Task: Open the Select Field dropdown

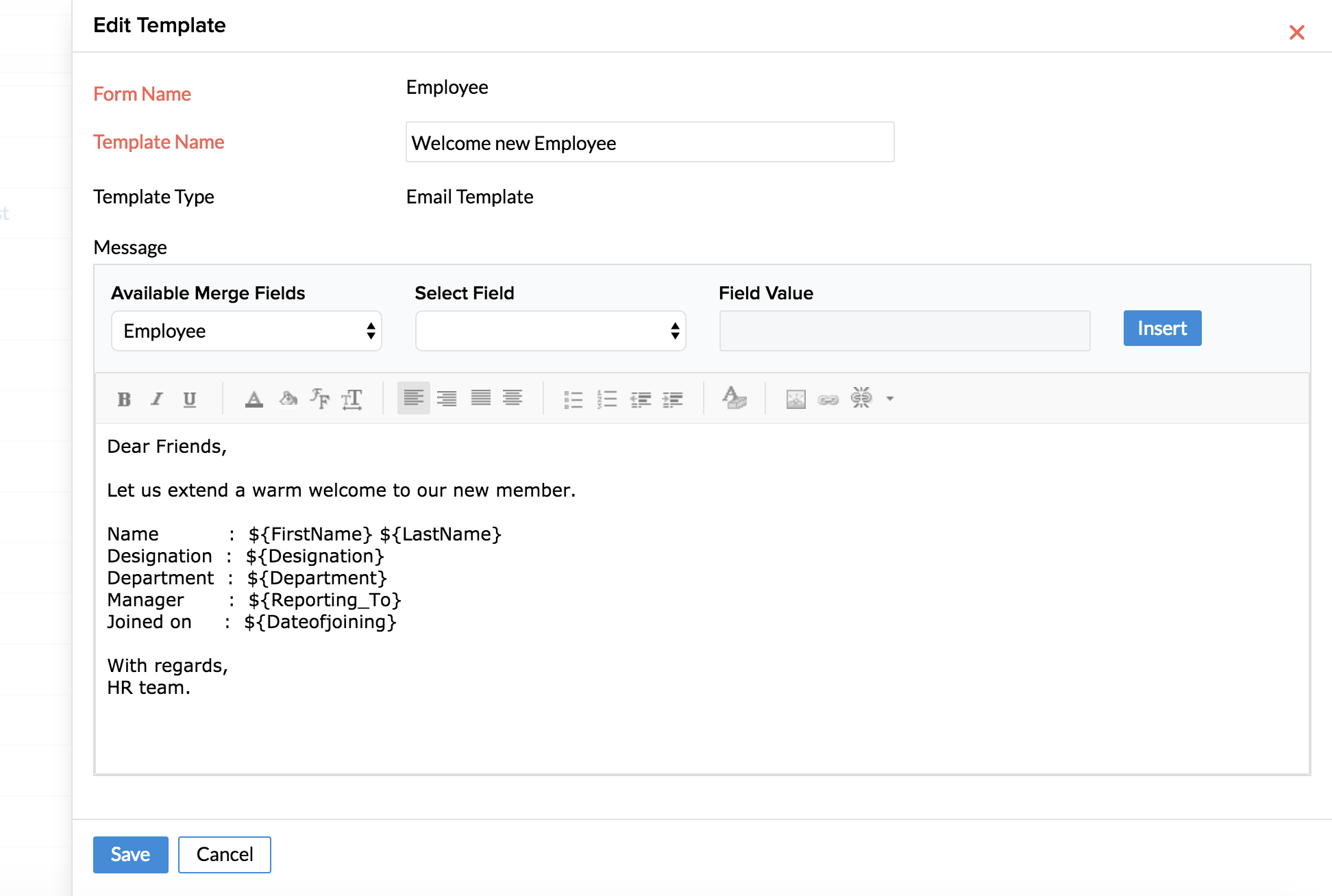Action: click(x=550, y=331)
